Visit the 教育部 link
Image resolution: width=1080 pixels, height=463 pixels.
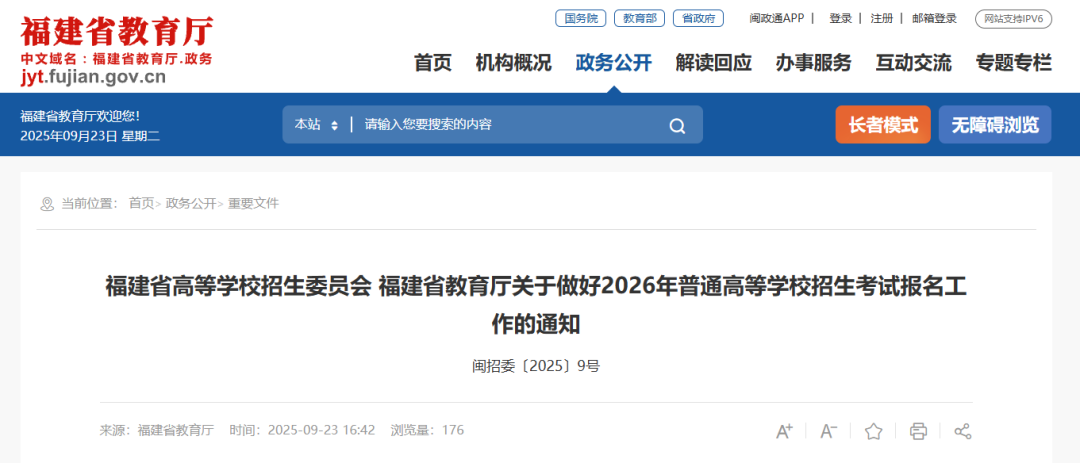[x=639, y=19]
